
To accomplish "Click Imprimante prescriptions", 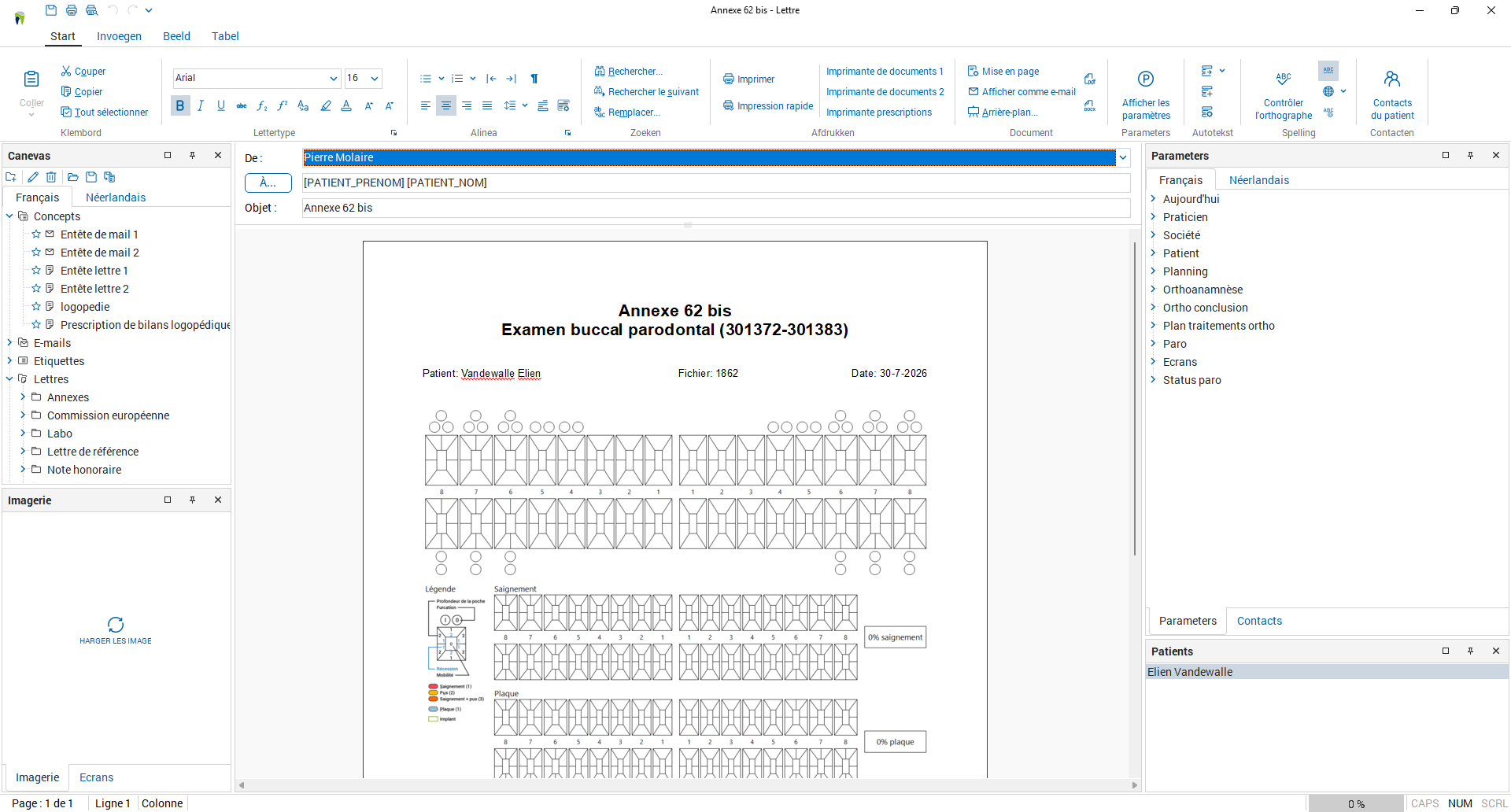I will click(x=879, y=112).
